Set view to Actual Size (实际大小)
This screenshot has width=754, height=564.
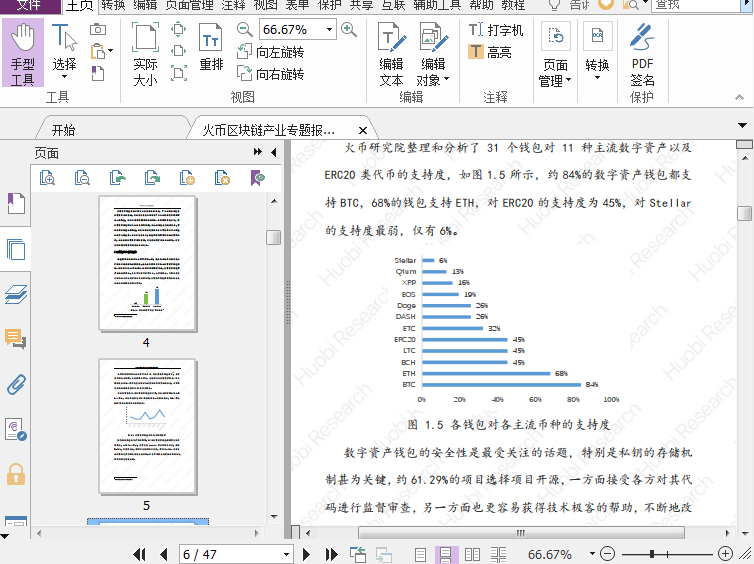pyautogui.click(x=145, y=54)
